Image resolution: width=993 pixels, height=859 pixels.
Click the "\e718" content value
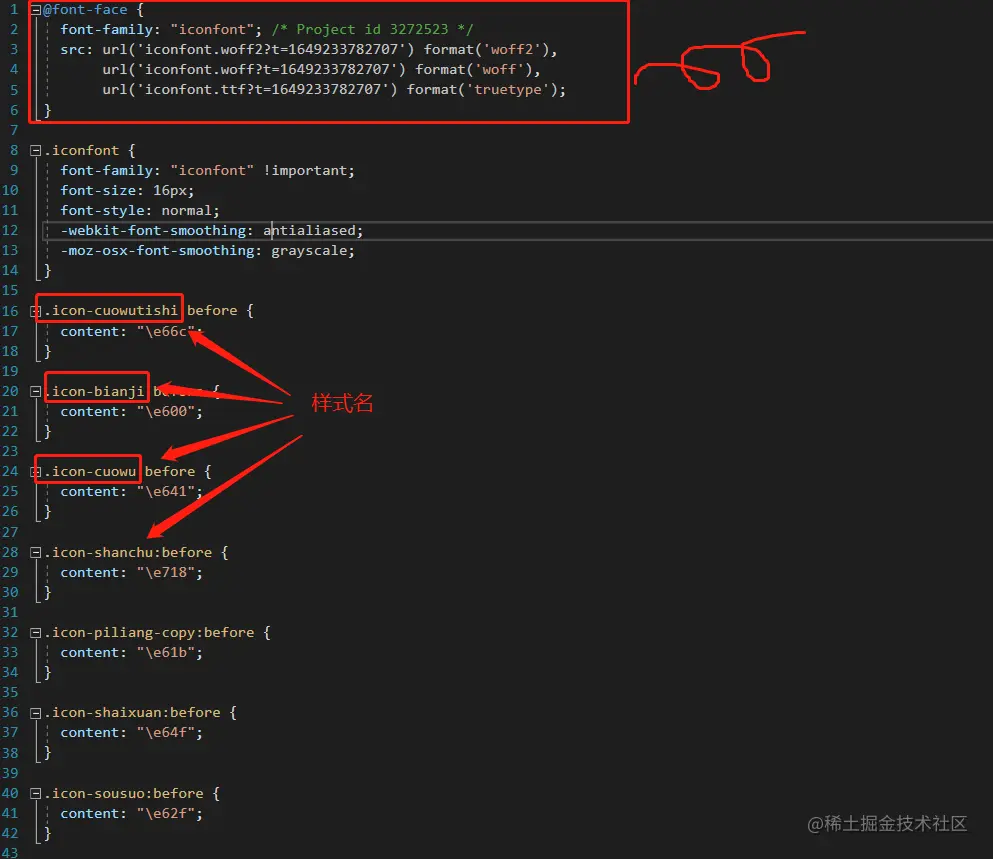pos(165,573)
